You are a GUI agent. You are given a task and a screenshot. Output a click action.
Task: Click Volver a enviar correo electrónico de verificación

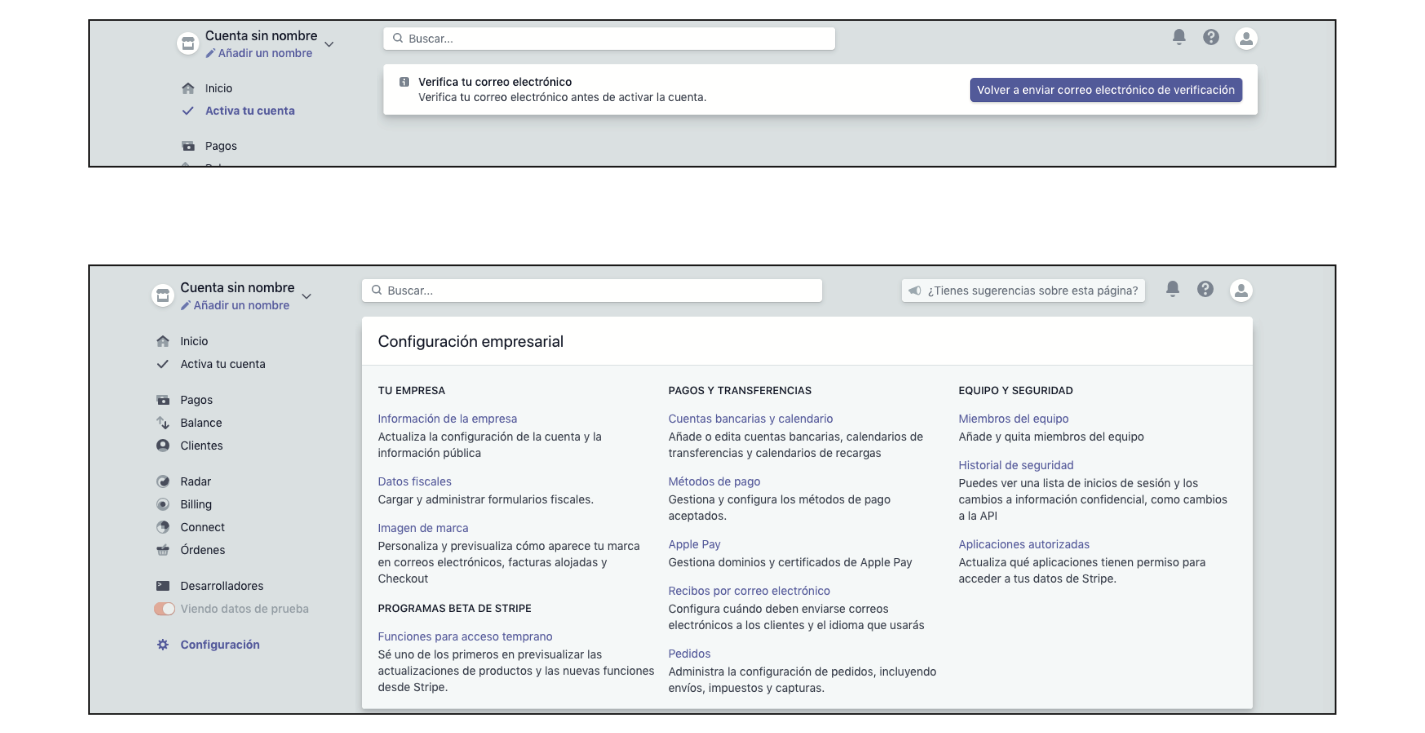click(1106, 90)
